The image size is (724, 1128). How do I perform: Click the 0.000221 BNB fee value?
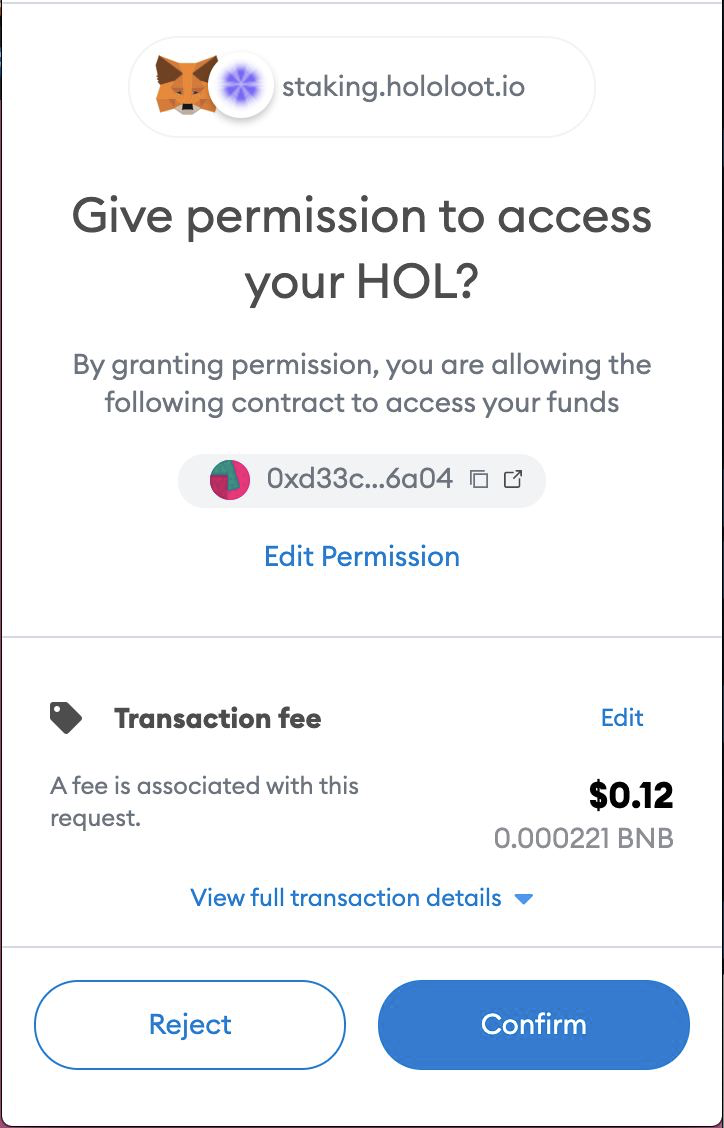click(583, 838)
